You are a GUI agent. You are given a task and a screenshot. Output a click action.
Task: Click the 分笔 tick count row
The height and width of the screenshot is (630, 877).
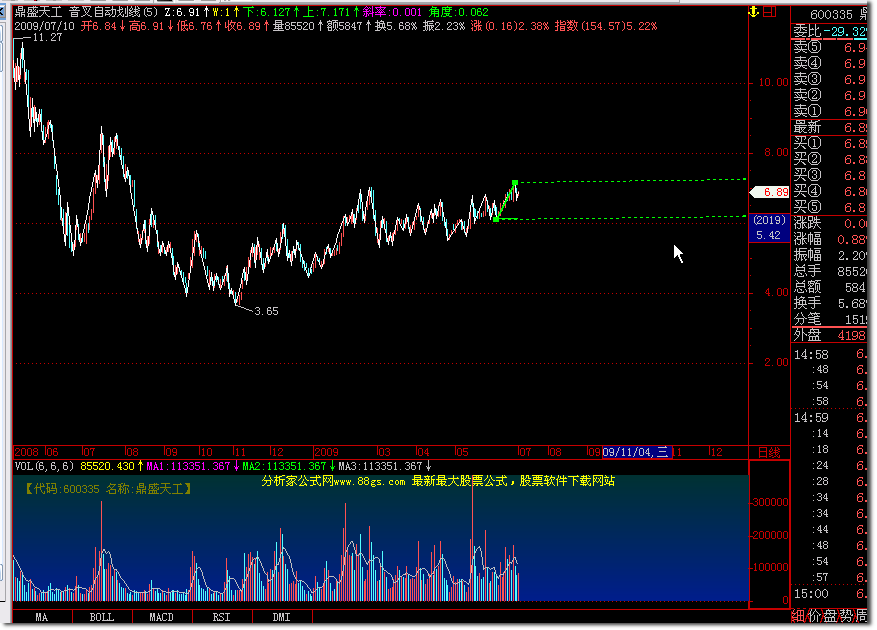point(829,319)
